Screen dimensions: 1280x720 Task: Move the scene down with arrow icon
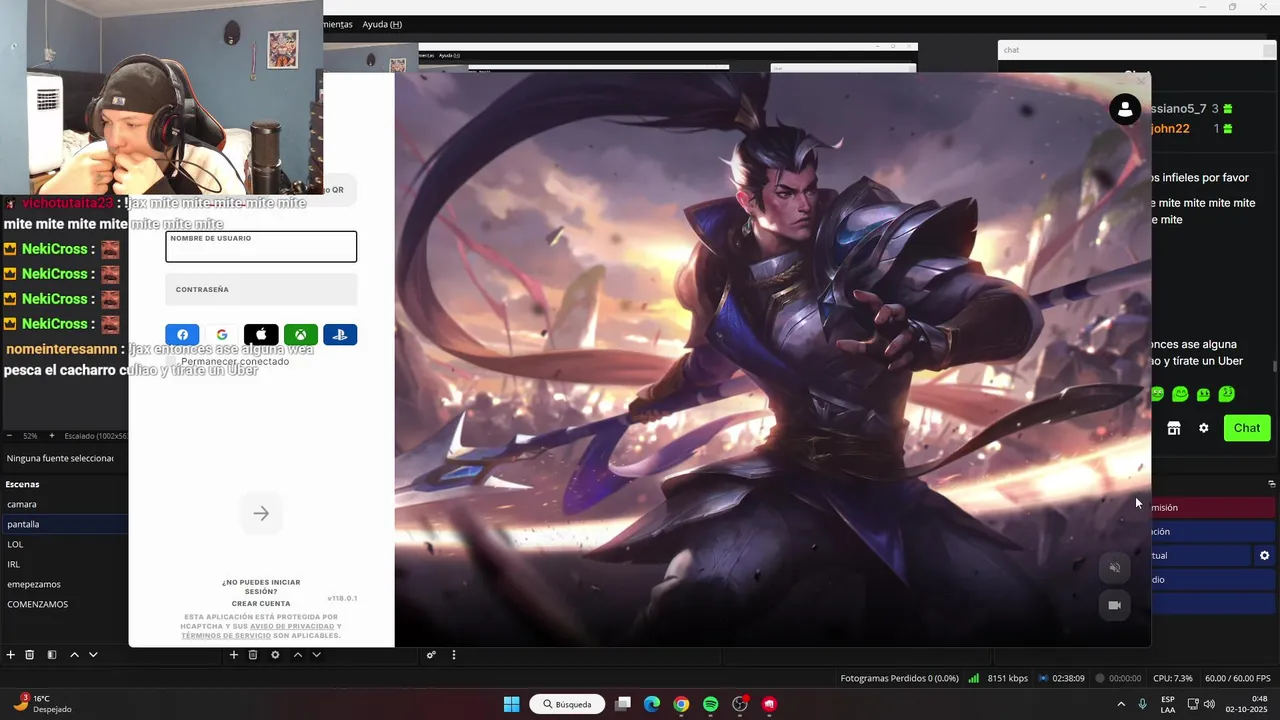[93, 655]
